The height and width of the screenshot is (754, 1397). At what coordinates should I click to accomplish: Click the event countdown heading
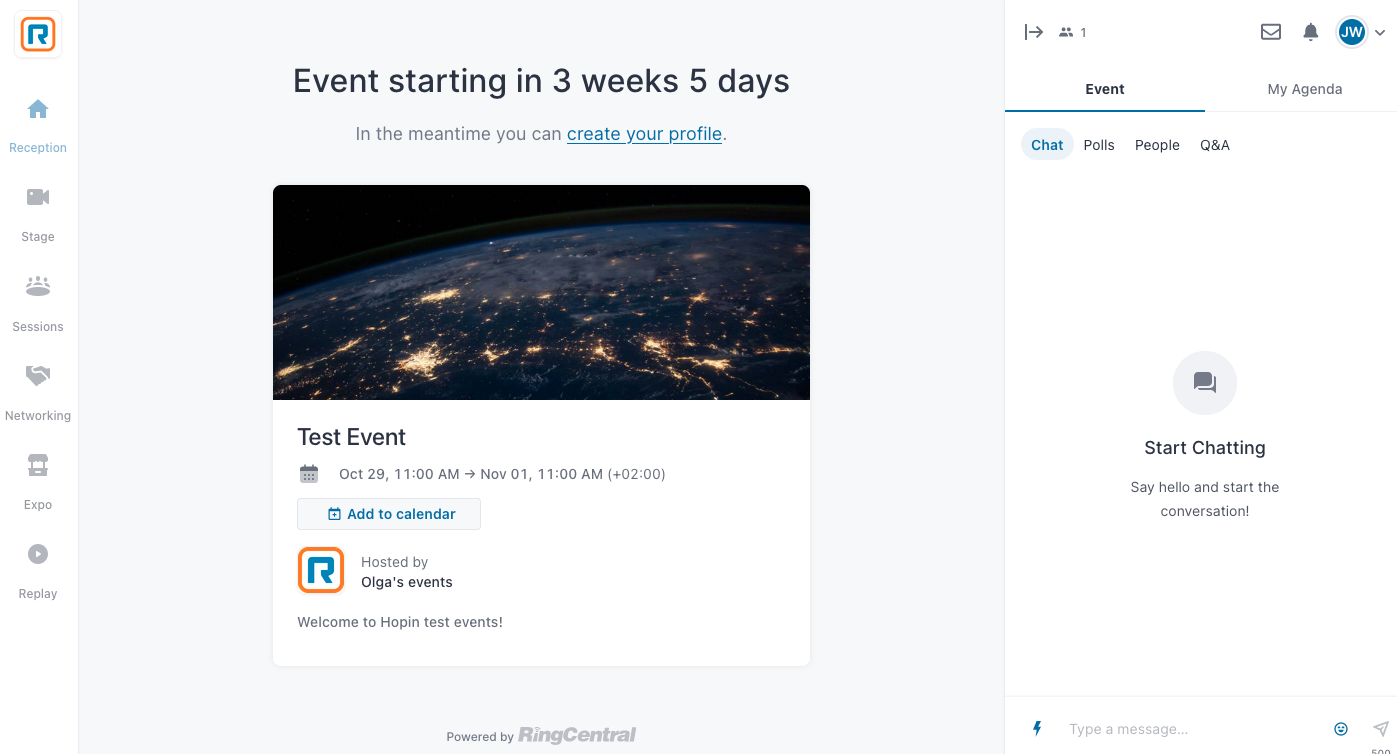click(541, 81)
